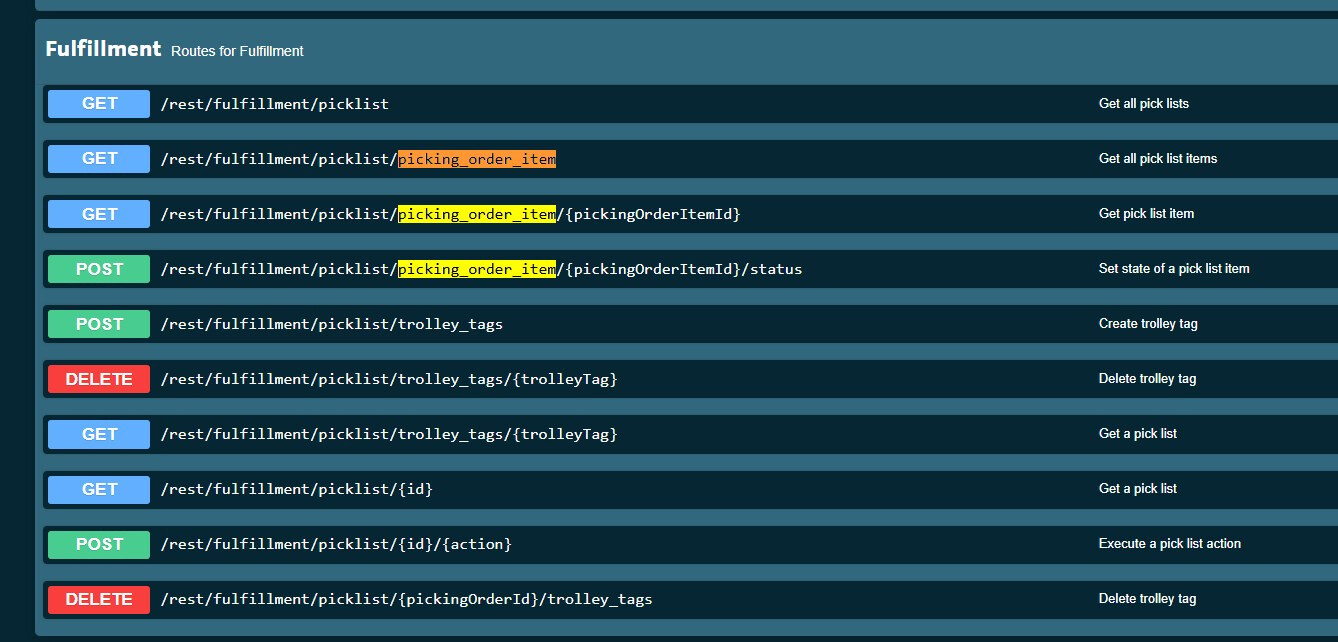Open the /rest/fulfillment/picklist/{id} path text

[297, 489]
